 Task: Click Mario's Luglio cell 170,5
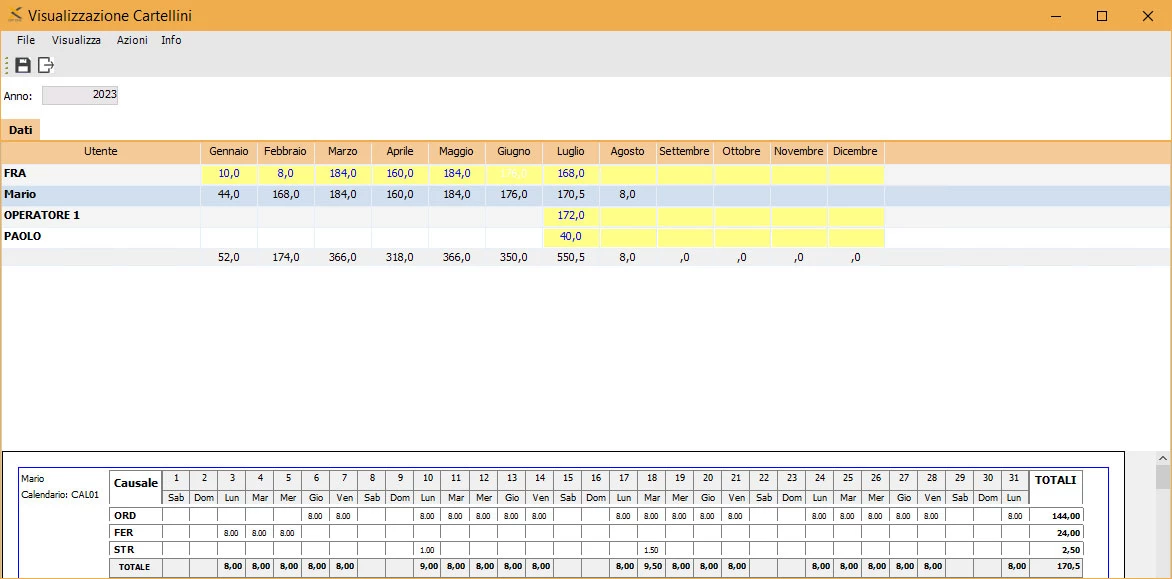click(x=571, y=194)
